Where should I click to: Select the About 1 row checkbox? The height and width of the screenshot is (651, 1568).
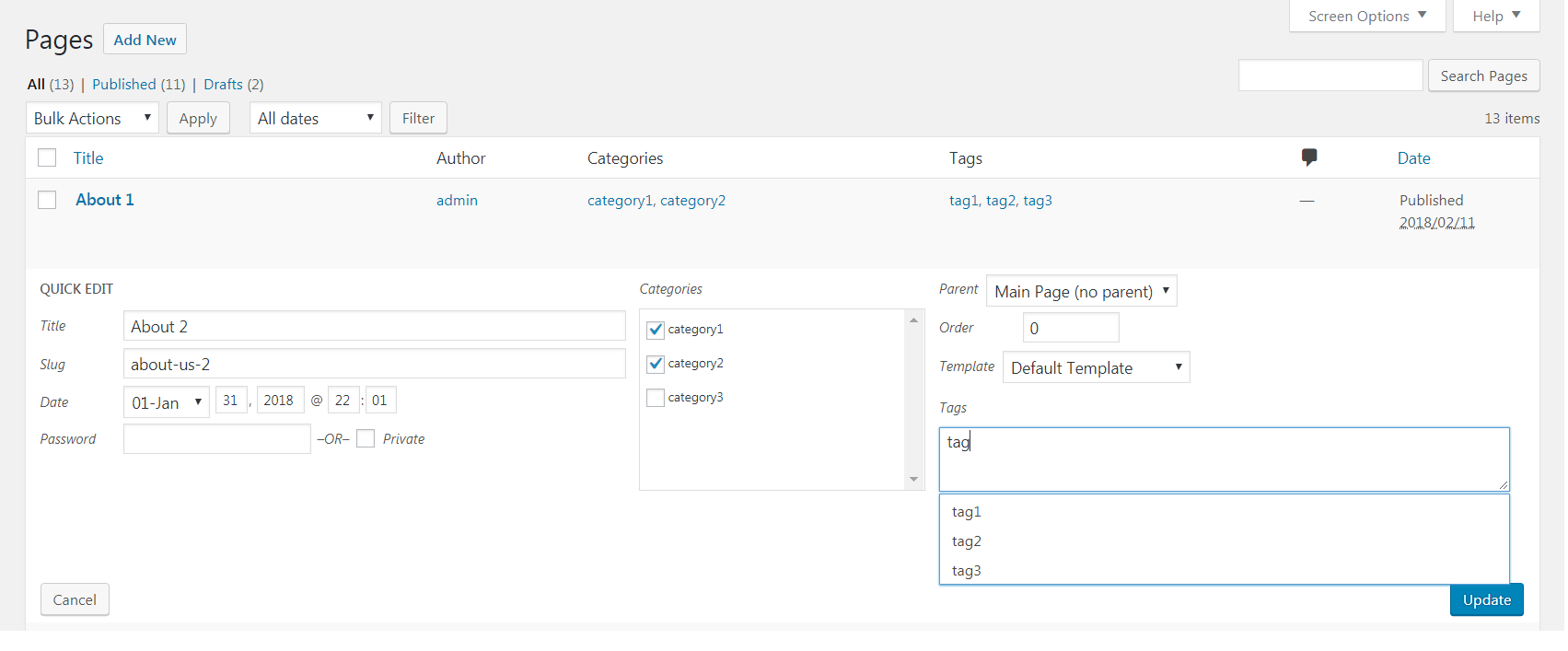tap(47, 200)
